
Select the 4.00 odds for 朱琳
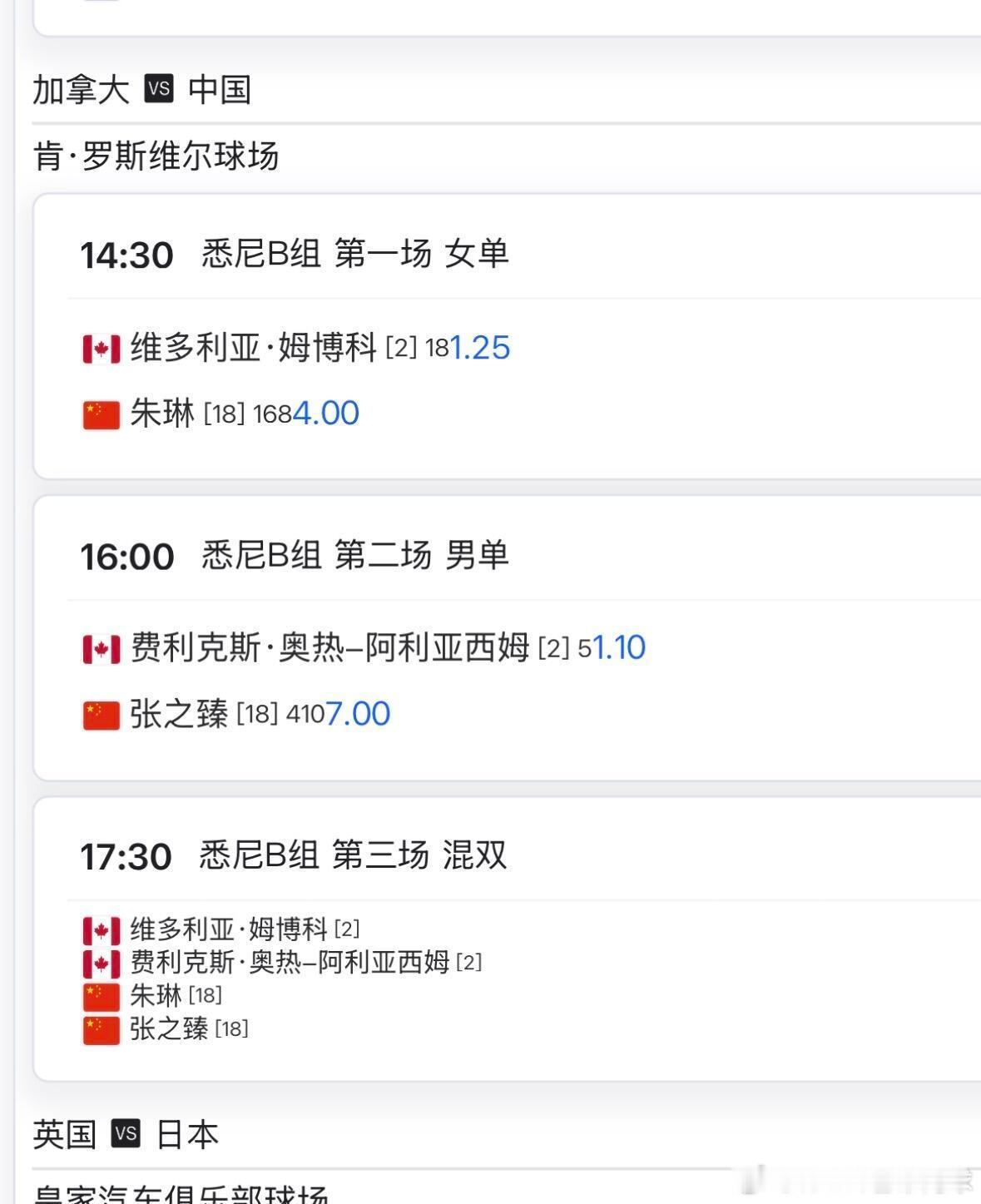coord(326,414)
